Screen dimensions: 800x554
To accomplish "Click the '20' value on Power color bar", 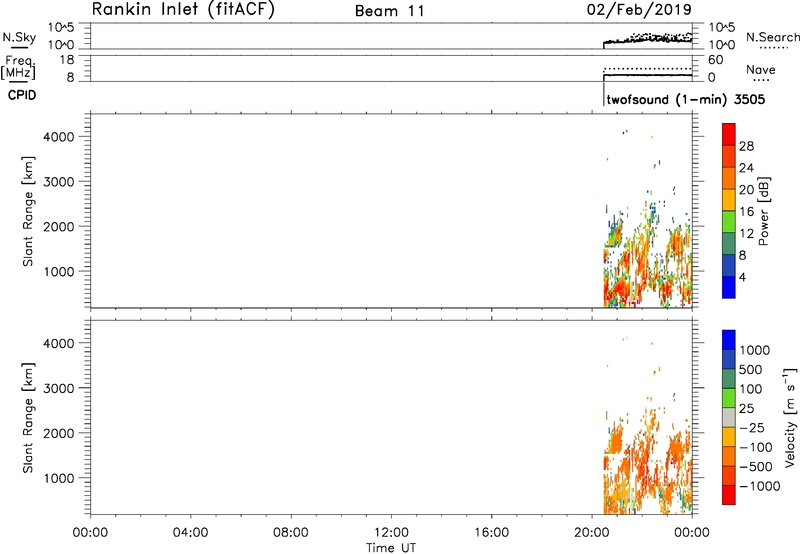I will pos(746,190).
